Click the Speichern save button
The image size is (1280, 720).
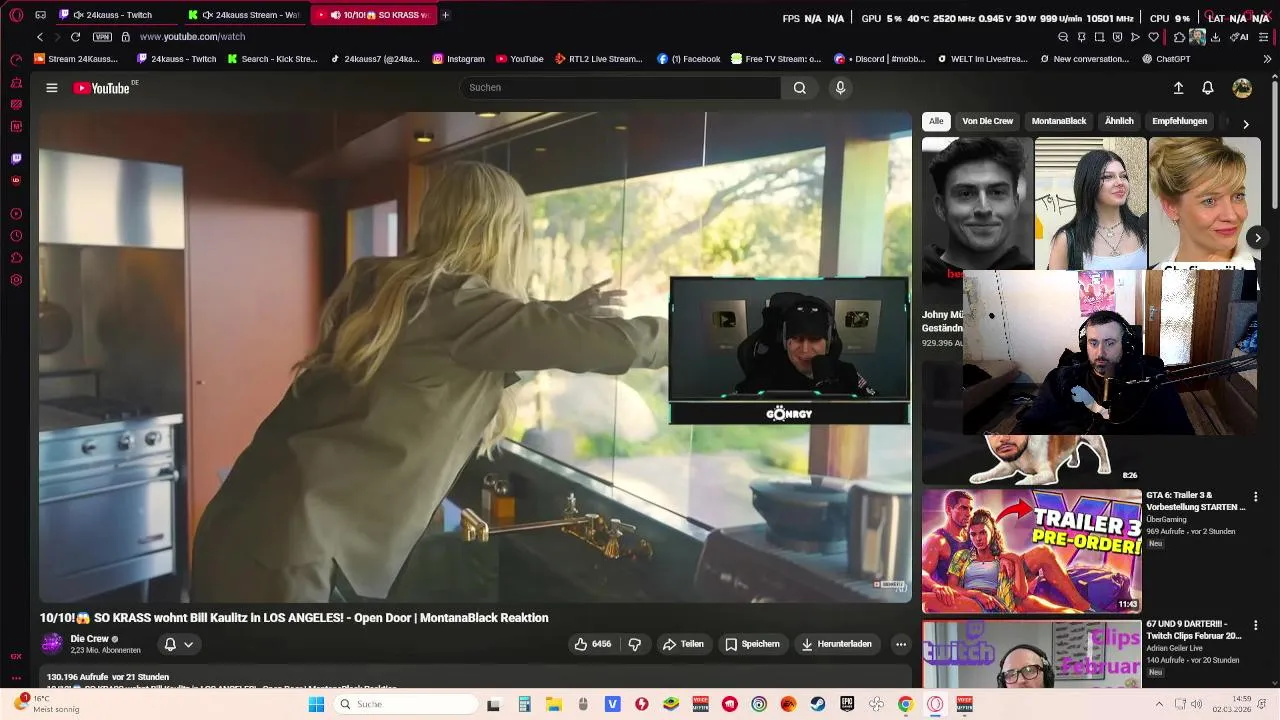752,644
